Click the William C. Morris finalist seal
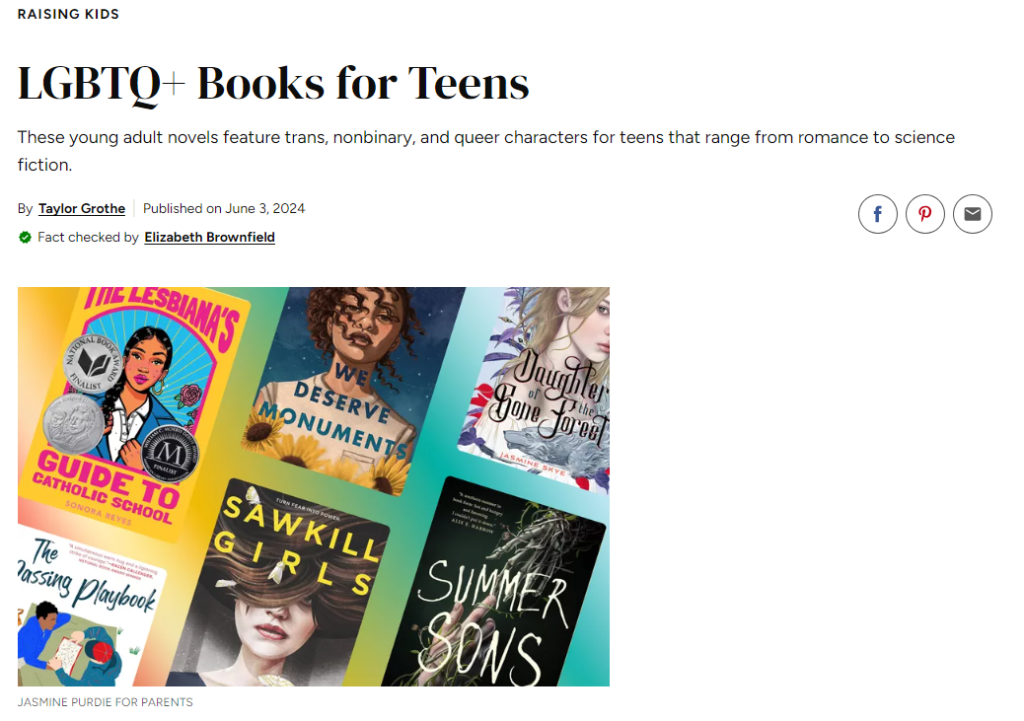This screenshot has height=721, width=1024. pyautogui.click(x=170, y=453)
